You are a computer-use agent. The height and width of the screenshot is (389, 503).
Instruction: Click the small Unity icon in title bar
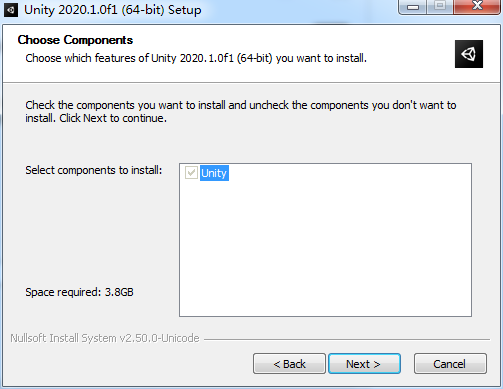(x=11, y=10)
